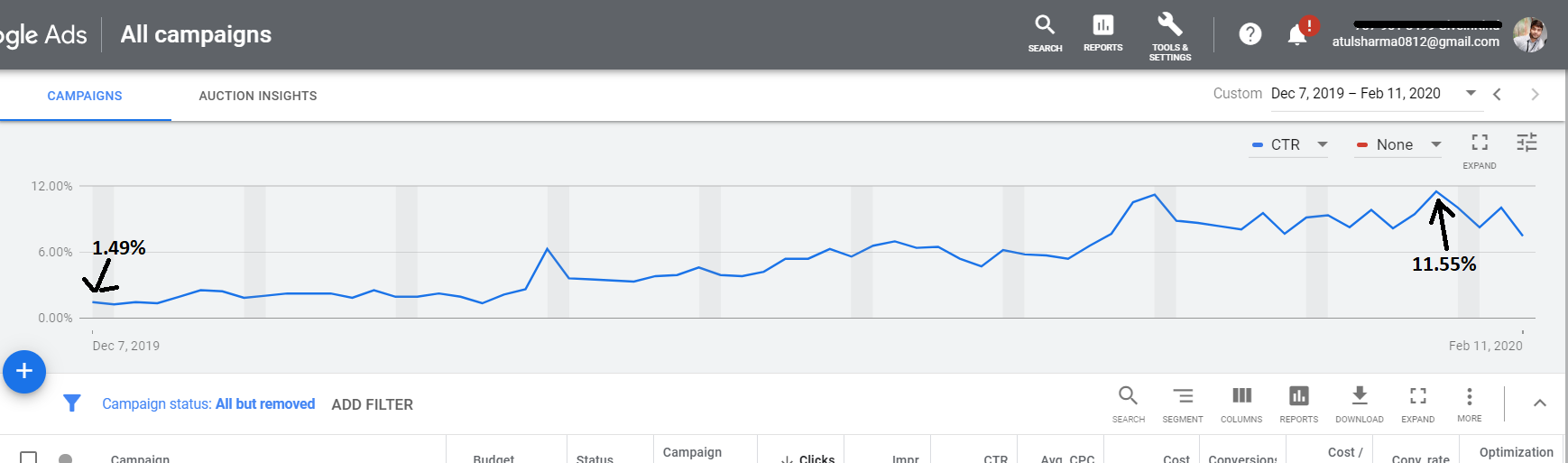1568x463 pixels.
Task: Open the notifications bell
Action: [1297, 35]
